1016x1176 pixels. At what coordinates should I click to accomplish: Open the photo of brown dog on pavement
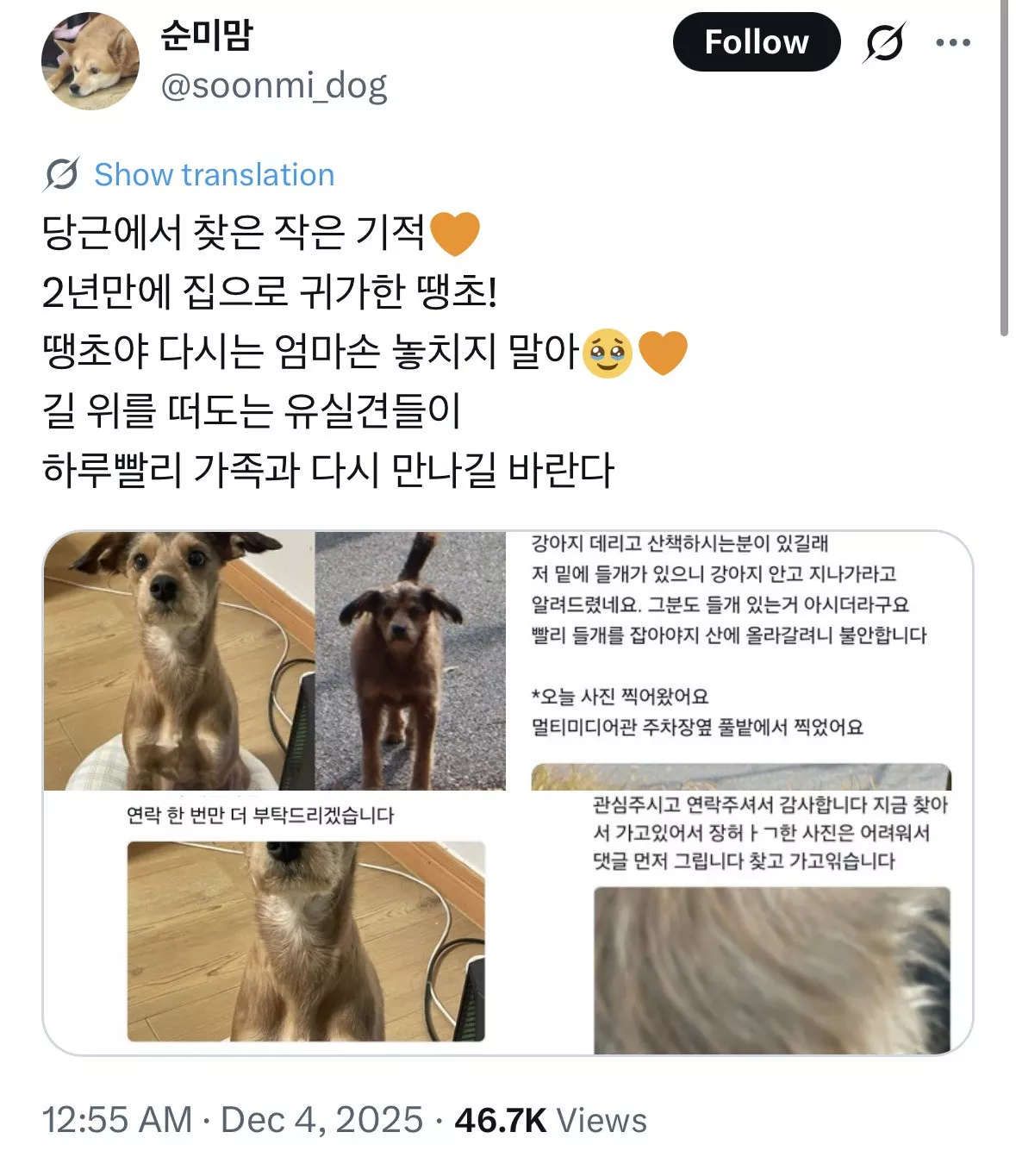[410, 660]
